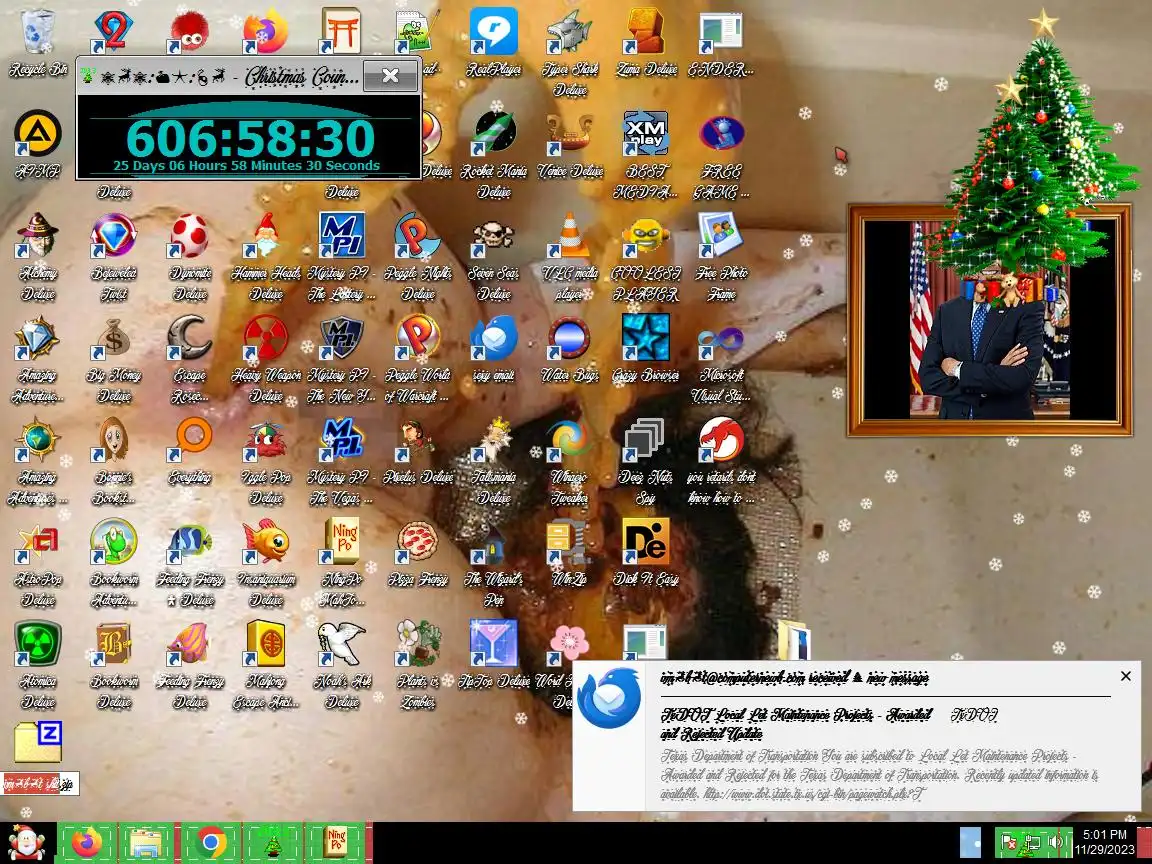The height and width of the screenshot is (864, 1152).
Task: Launch Heavy Weapon Deluxe shortcut
Action: tap(266, 359)
